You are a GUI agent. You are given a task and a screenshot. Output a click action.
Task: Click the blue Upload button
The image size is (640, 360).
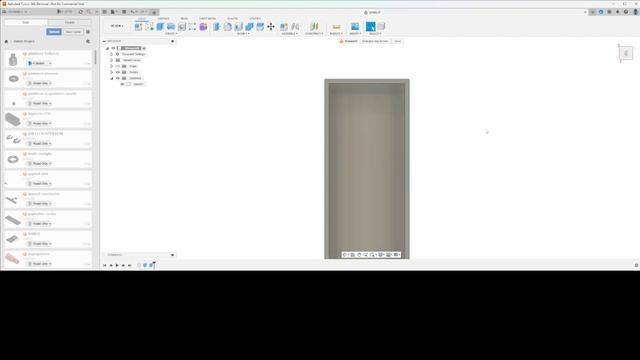(53, 32)
